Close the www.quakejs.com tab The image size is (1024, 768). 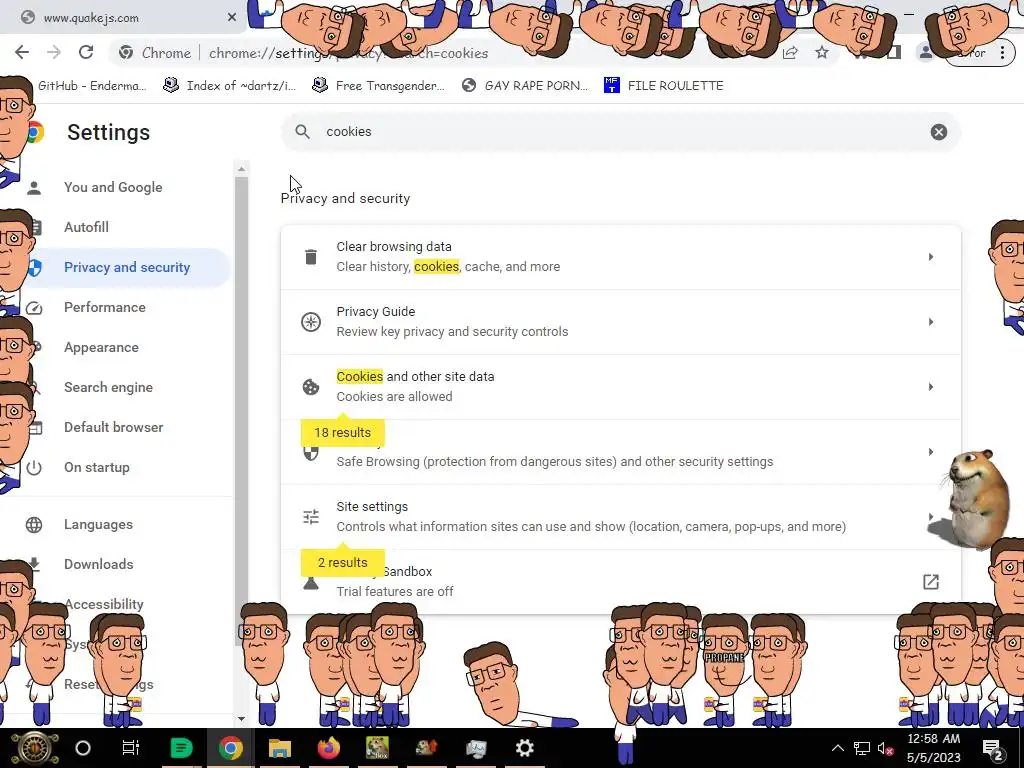point(231,18)
